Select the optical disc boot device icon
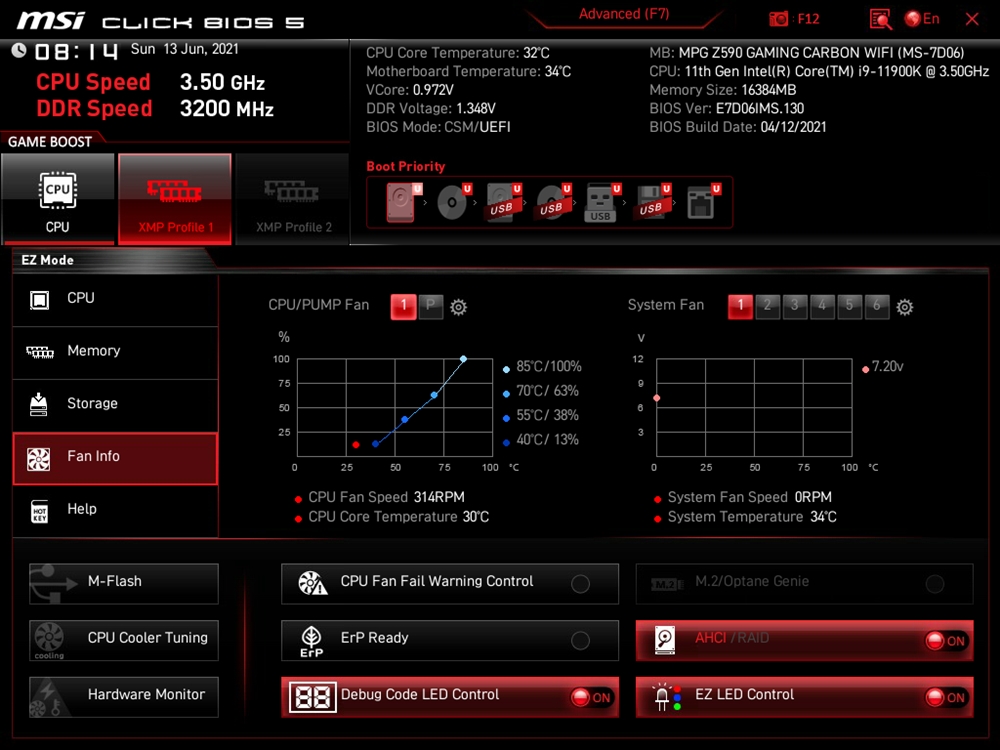The image size is (1000, 750). point(453,202)
